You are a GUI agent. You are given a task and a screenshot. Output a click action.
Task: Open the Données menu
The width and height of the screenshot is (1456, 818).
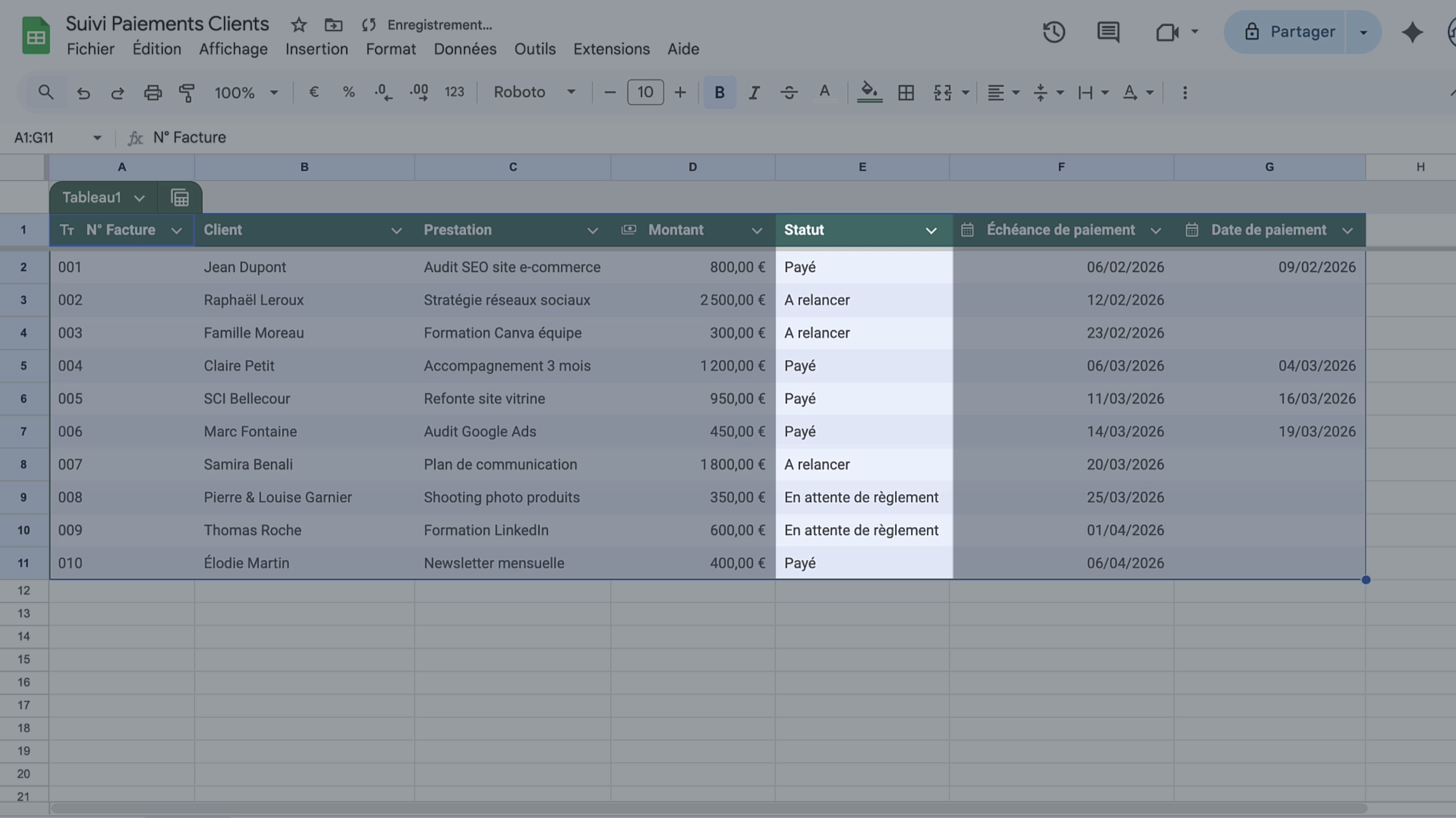pyautogui.click(x=465, y=49)
